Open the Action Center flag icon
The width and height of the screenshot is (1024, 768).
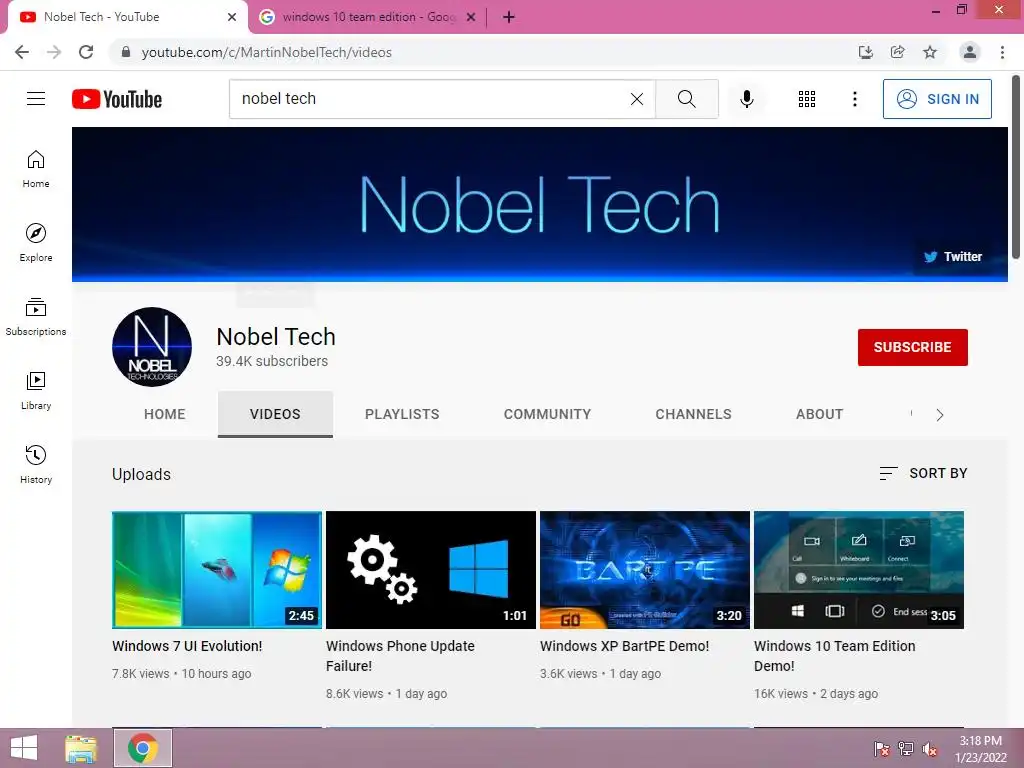(881, 749)
